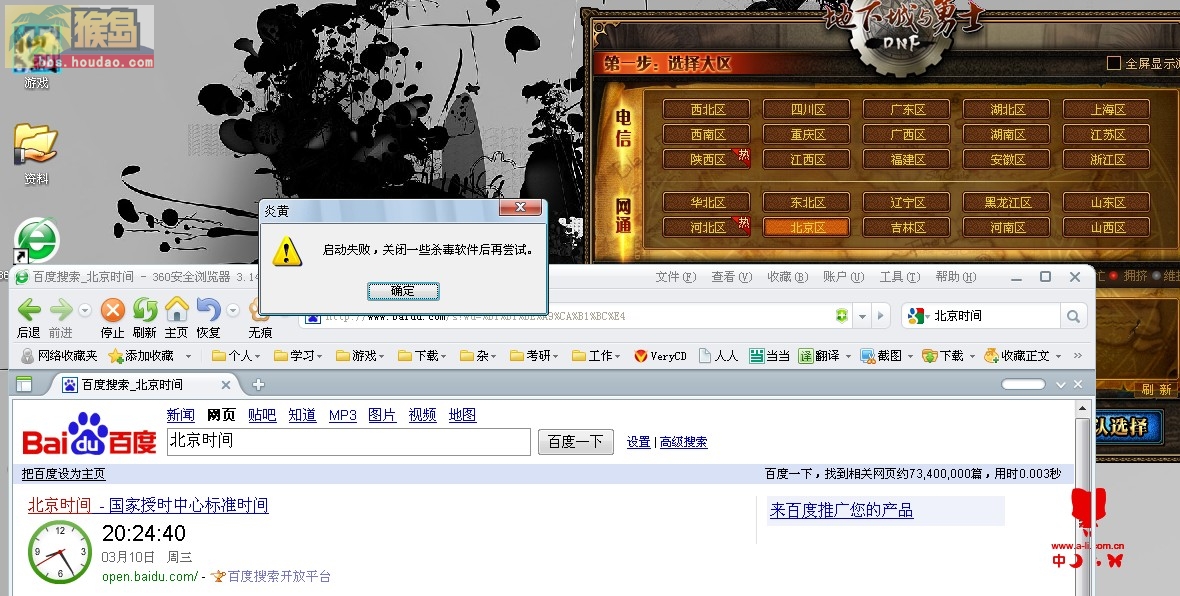Expand the 工作 bookmark folder
Viewport: 1180px width, 596px height.
[x=596, y=355]
